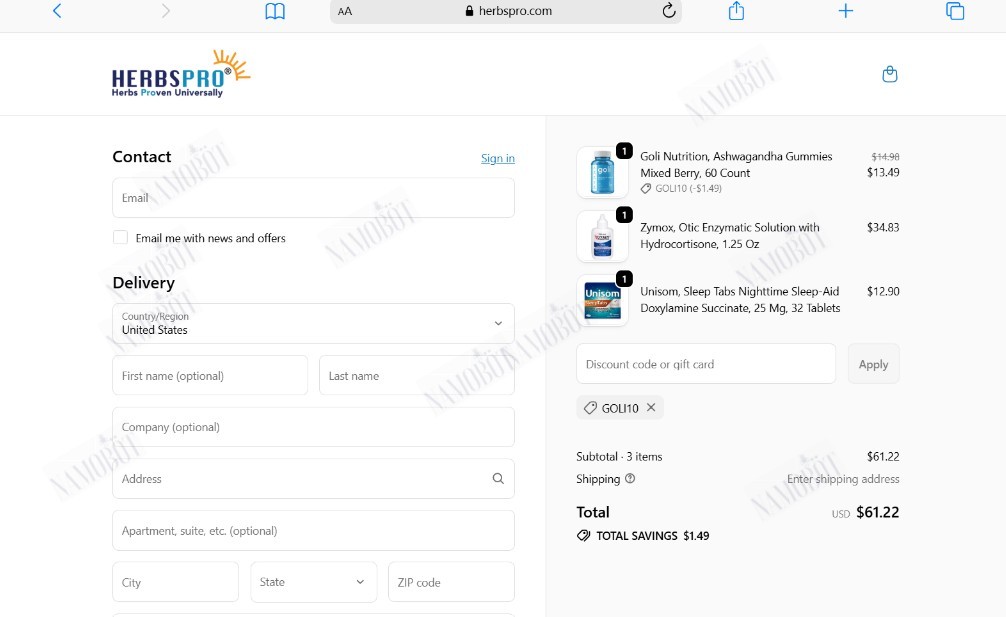This screenshot has height=617, width=1006.
Task: Show all tabs via tabs overview icon
Action: coord(955,11)
